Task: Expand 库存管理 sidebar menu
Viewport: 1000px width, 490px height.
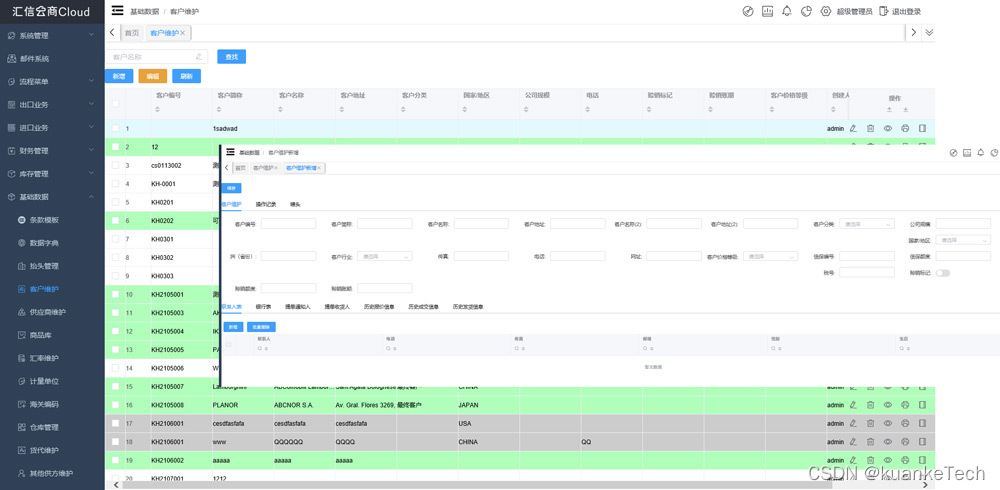Action: tap(52, 174)
